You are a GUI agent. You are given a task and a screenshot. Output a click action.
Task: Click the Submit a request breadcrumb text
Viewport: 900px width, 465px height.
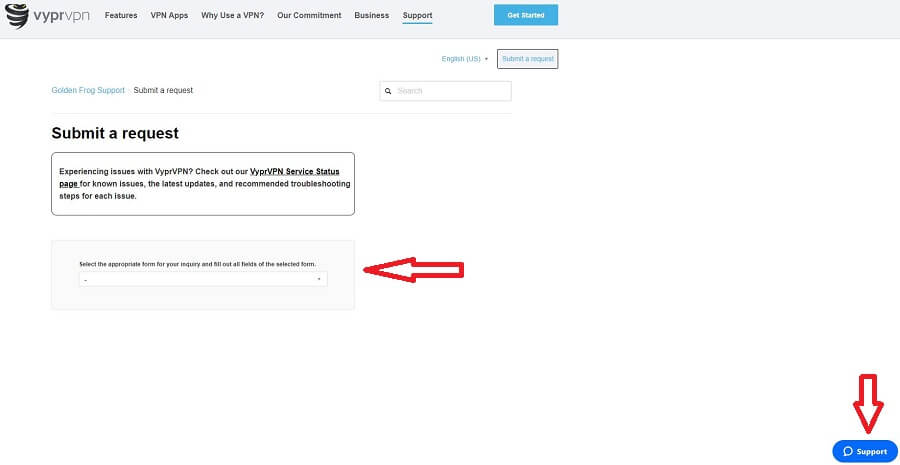pyautogui.click(x=163, y=91)
